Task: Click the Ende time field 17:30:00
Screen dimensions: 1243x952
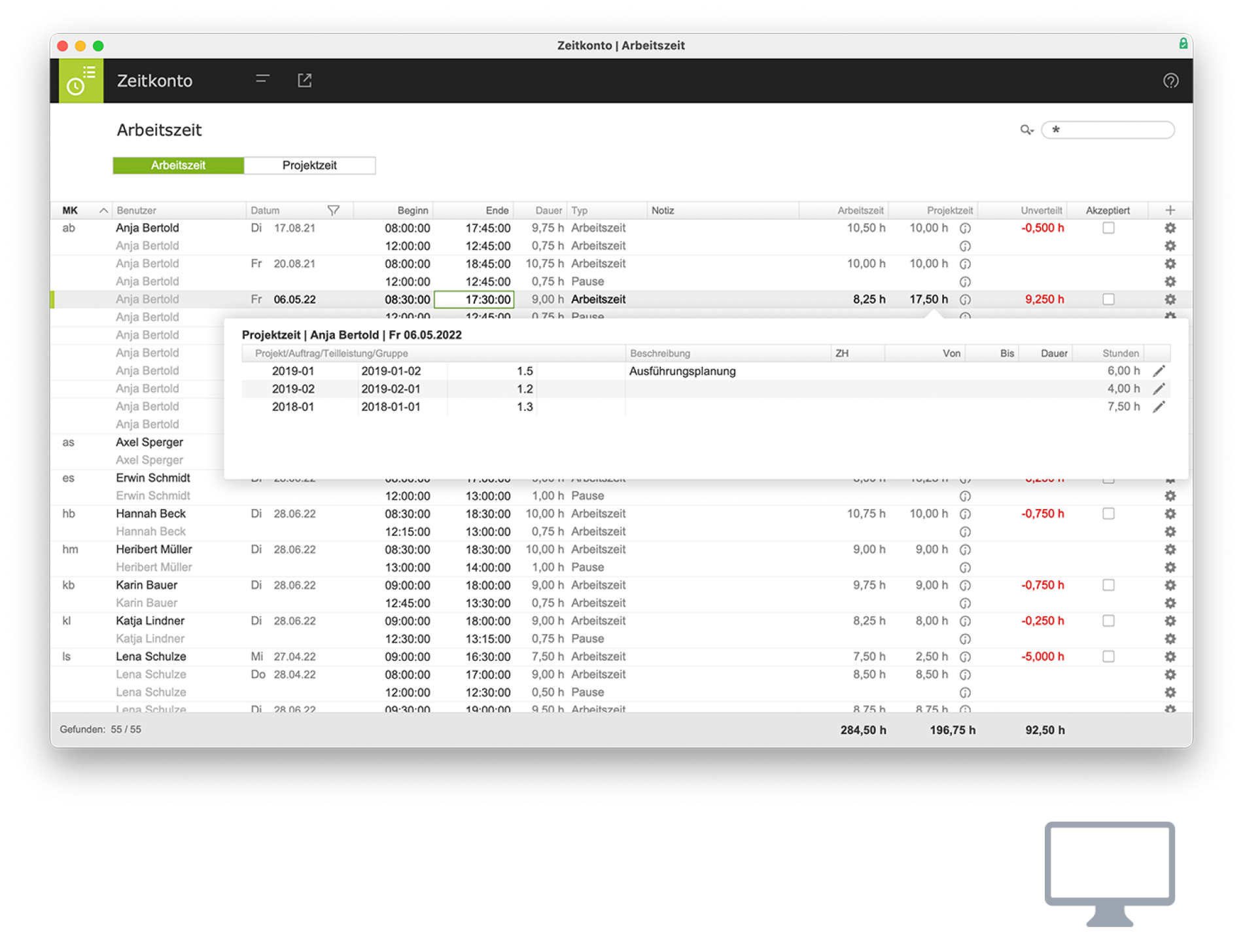Action: click(x=474, y=300)
